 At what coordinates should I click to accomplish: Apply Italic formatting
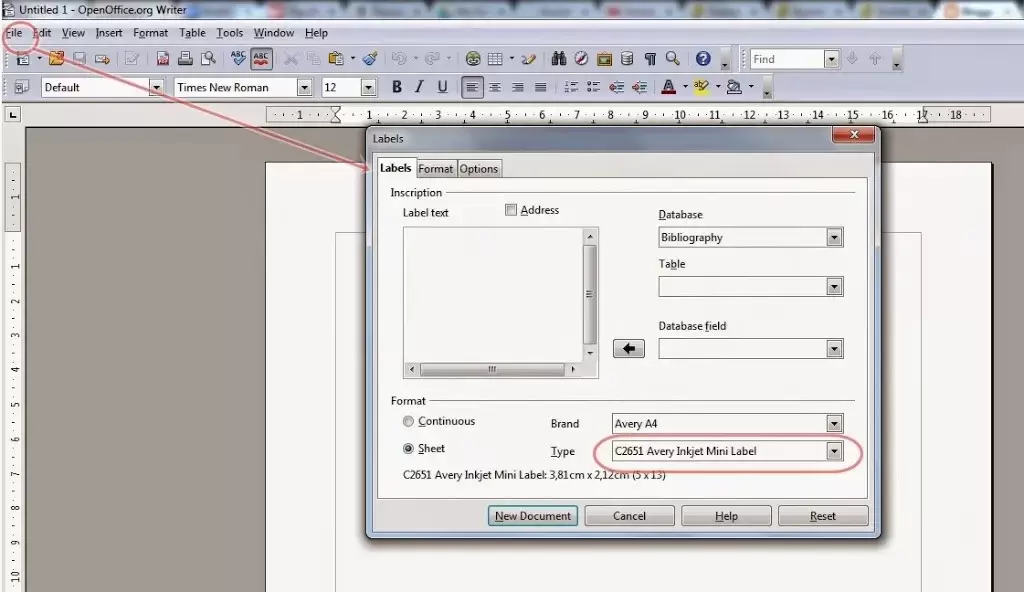(419, 87)
